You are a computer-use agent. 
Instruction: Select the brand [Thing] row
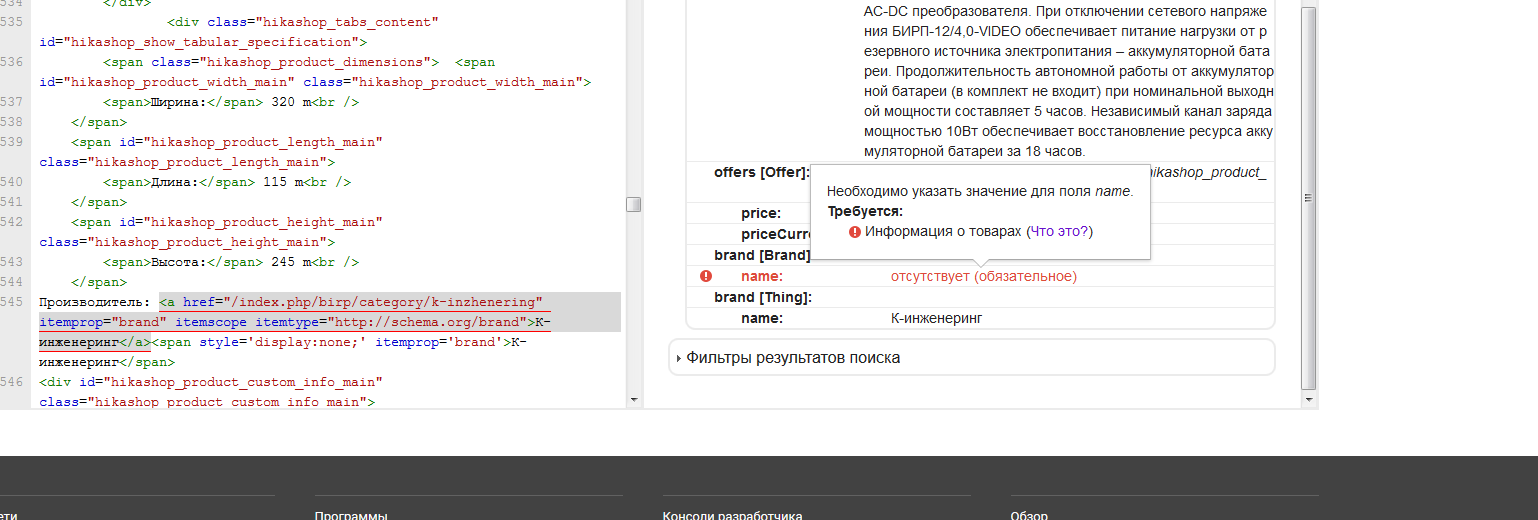762,297
